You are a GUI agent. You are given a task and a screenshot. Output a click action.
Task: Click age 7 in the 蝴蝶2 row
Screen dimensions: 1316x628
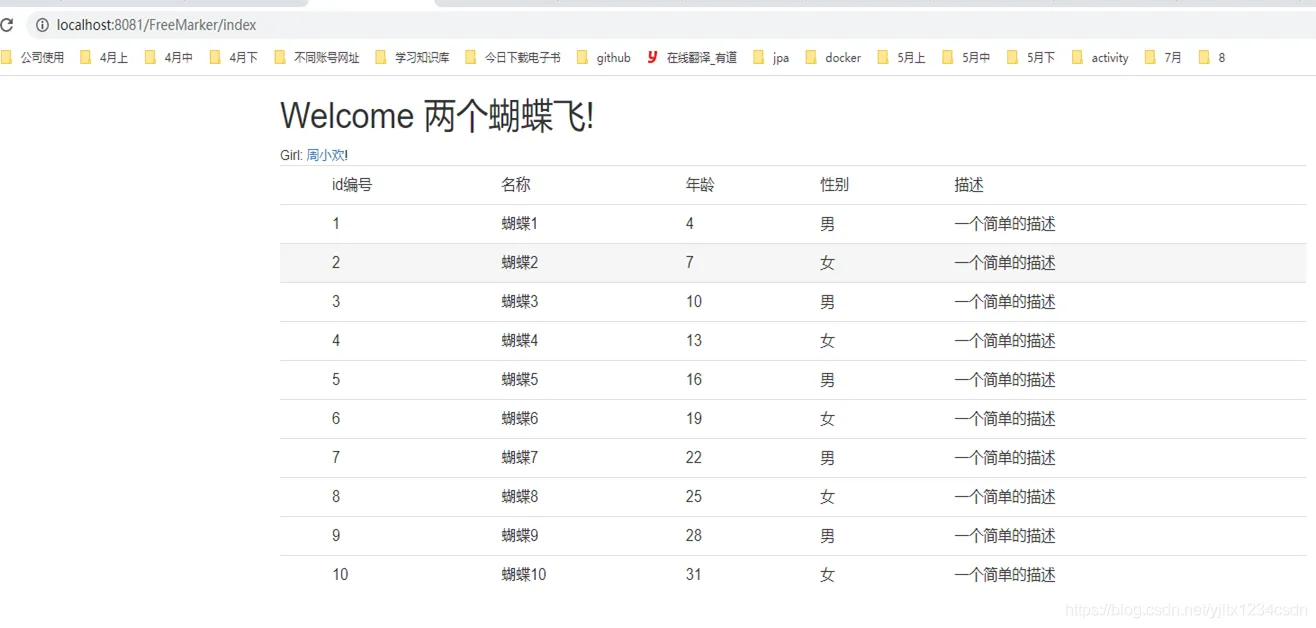coord(690,263)
